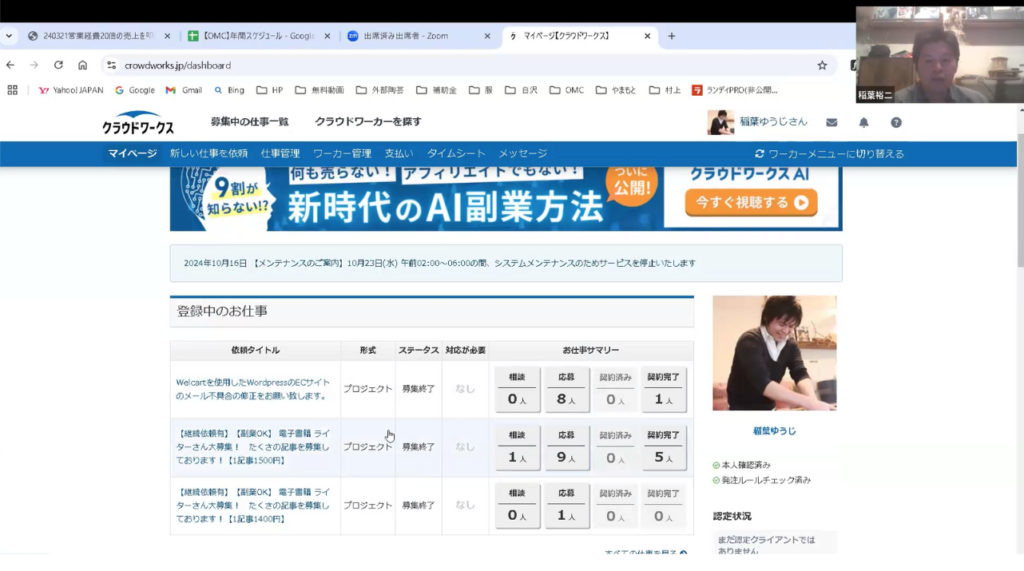Open the new tab plus button
The image size is (1024, 571).
(x=671, y=36)
